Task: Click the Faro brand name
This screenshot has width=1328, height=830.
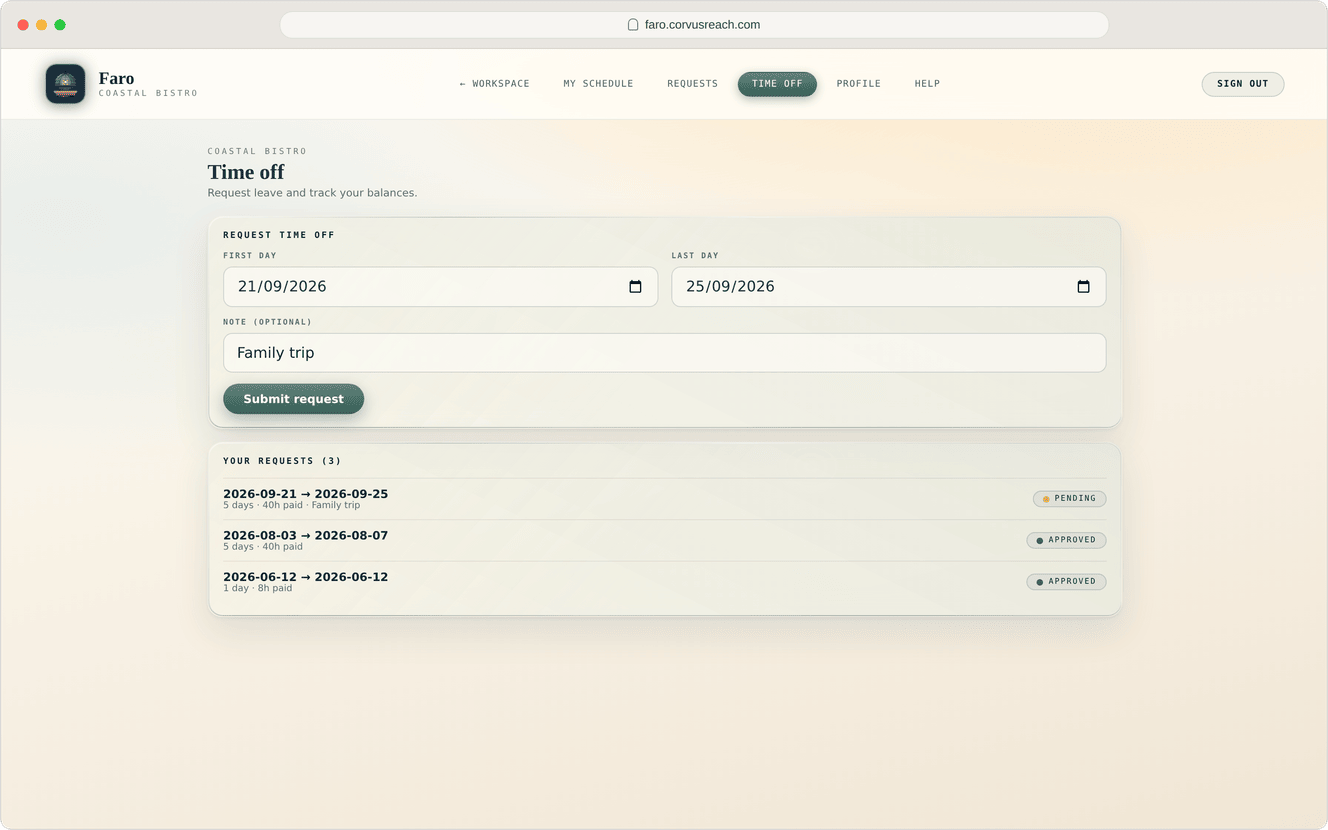Action: coord(116,78)
